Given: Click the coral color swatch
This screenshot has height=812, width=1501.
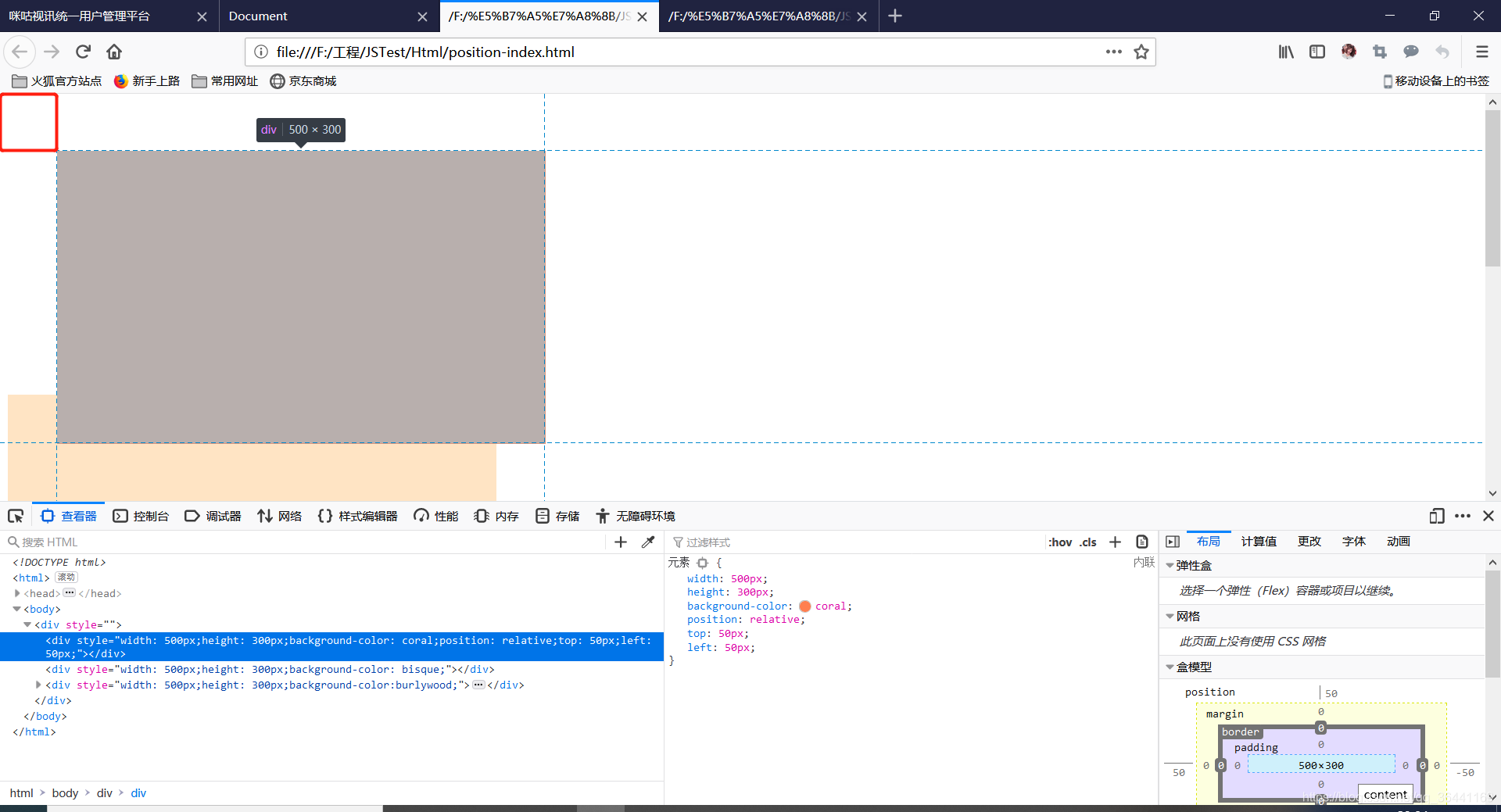Looking at the screenshot, I should pyautogui.click(x=805, y=606).
